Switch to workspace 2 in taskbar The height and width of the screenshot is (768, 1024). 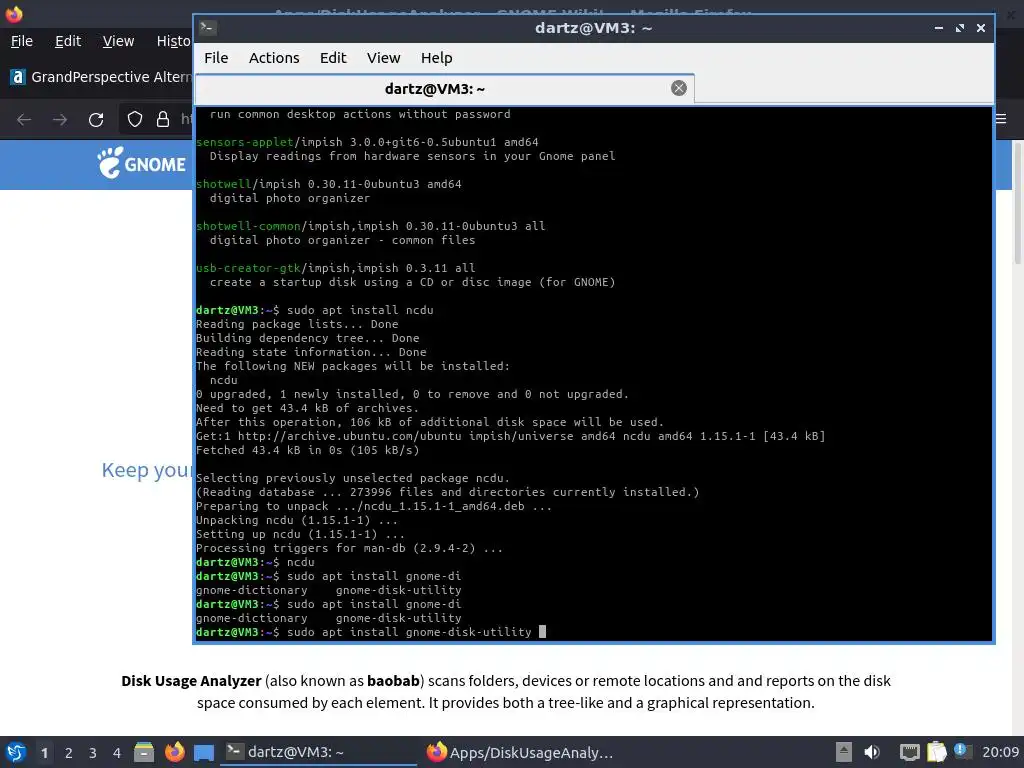pyautogui.click(x=69, y=753)
